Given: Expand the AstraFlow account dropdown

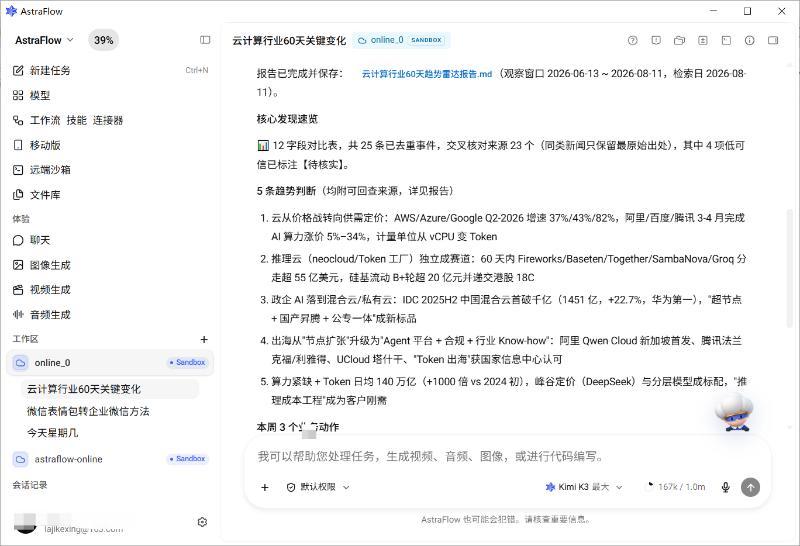Looking at the screenshot, I should 44,40.
